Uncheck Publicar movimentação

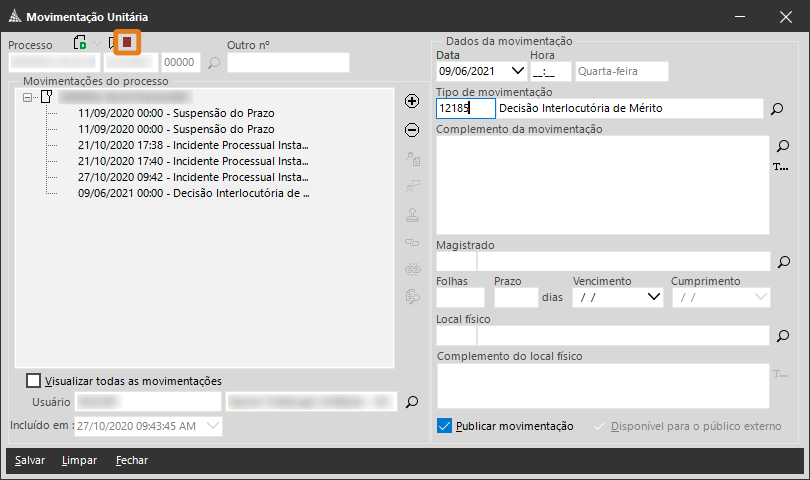444,426
